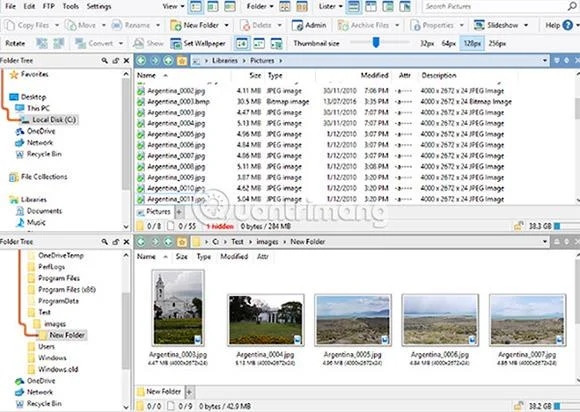Click Libraries in the upper path bar
Image resolution: width=580 pixels, height=412 pixels.
(x=225, y=61)
